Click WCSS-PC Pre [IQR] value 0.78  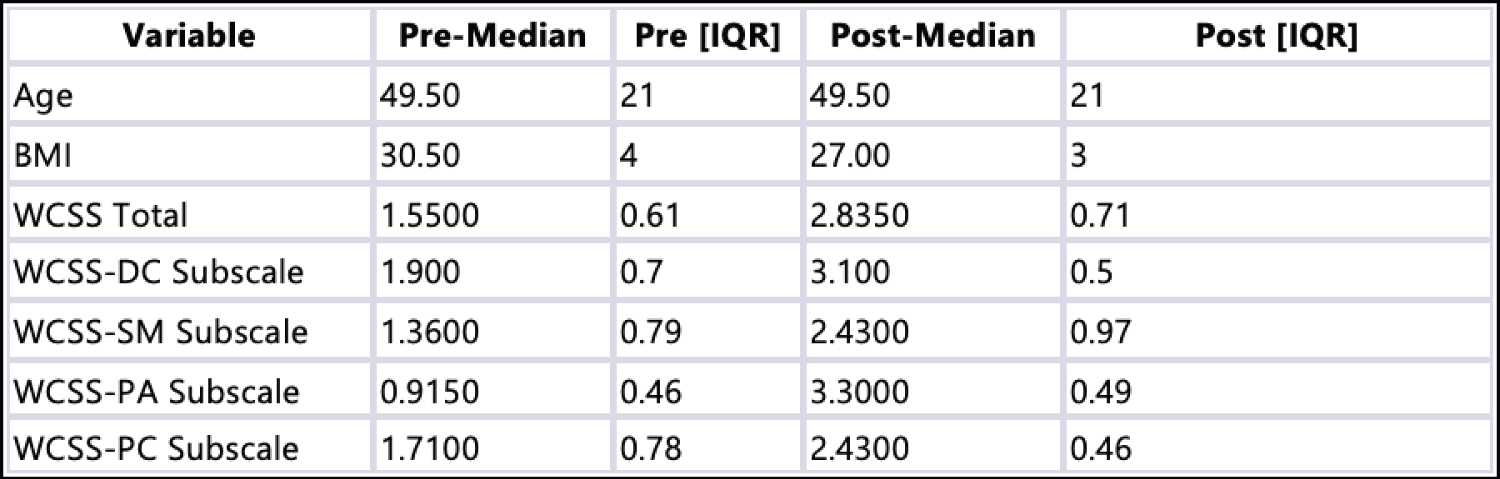click(x=651, y=448)
